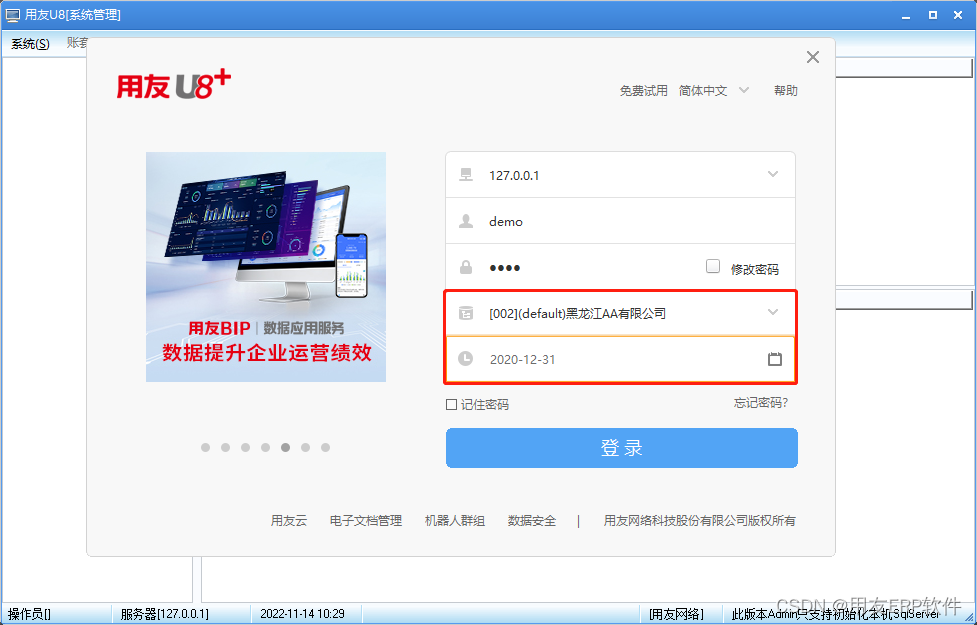Click the account set icon beside [002](default)
The height and width of the screenshot is (625, 977).
465,313
